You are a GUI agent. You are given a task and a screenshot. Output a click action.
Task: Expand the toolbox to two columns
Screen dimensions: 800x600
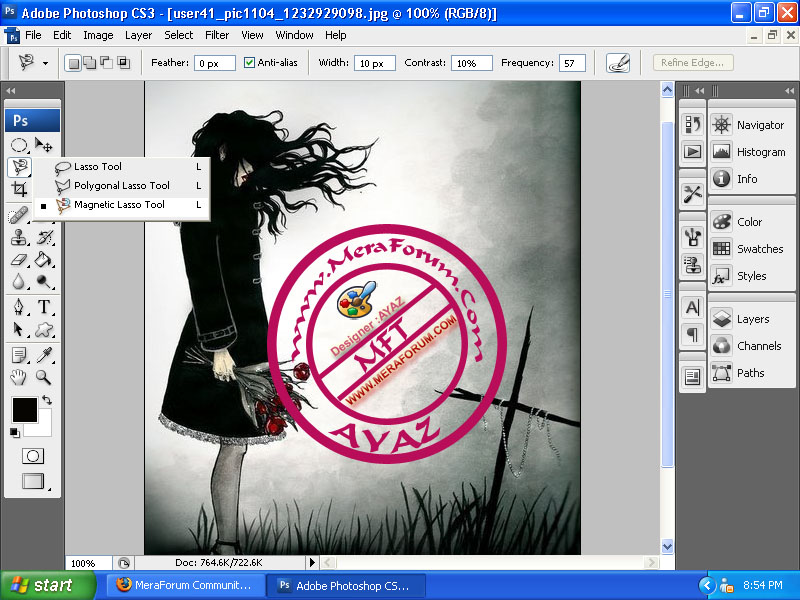(10, 91)
